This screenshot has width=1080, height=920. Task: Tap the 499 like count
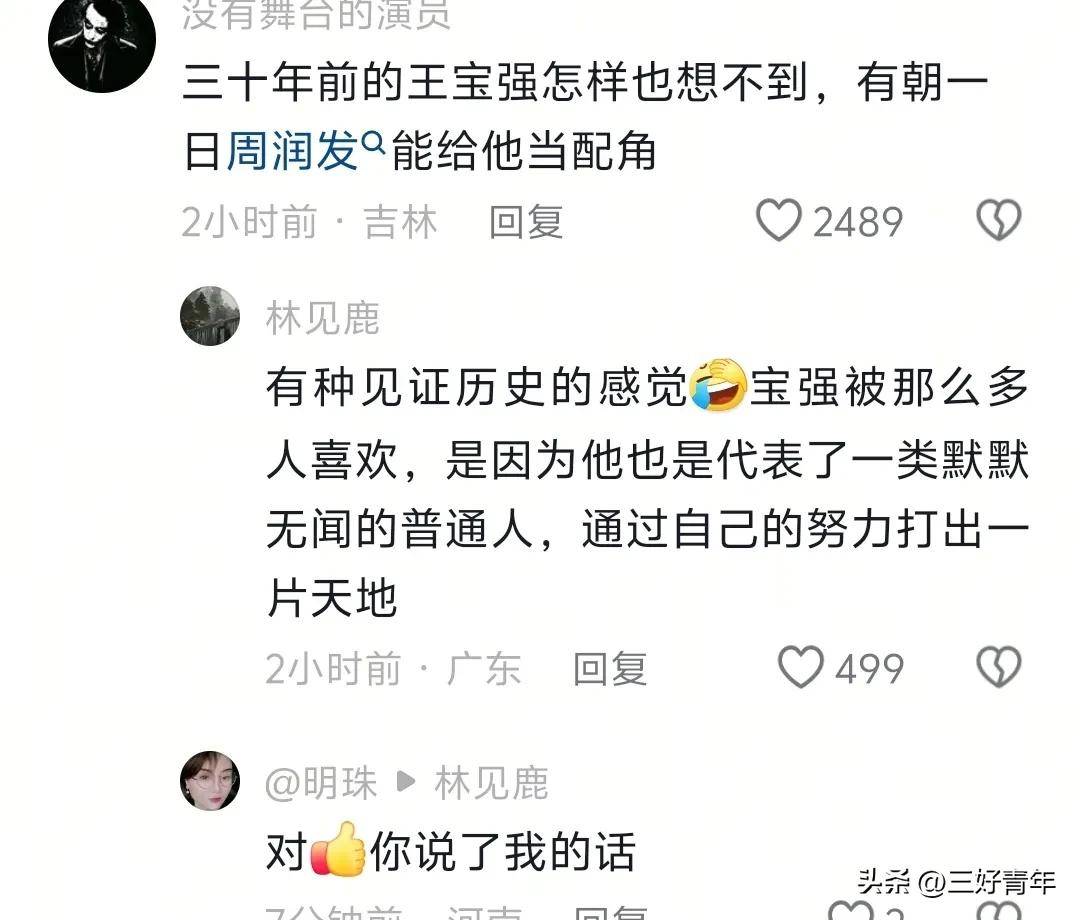tap(869, 669)
